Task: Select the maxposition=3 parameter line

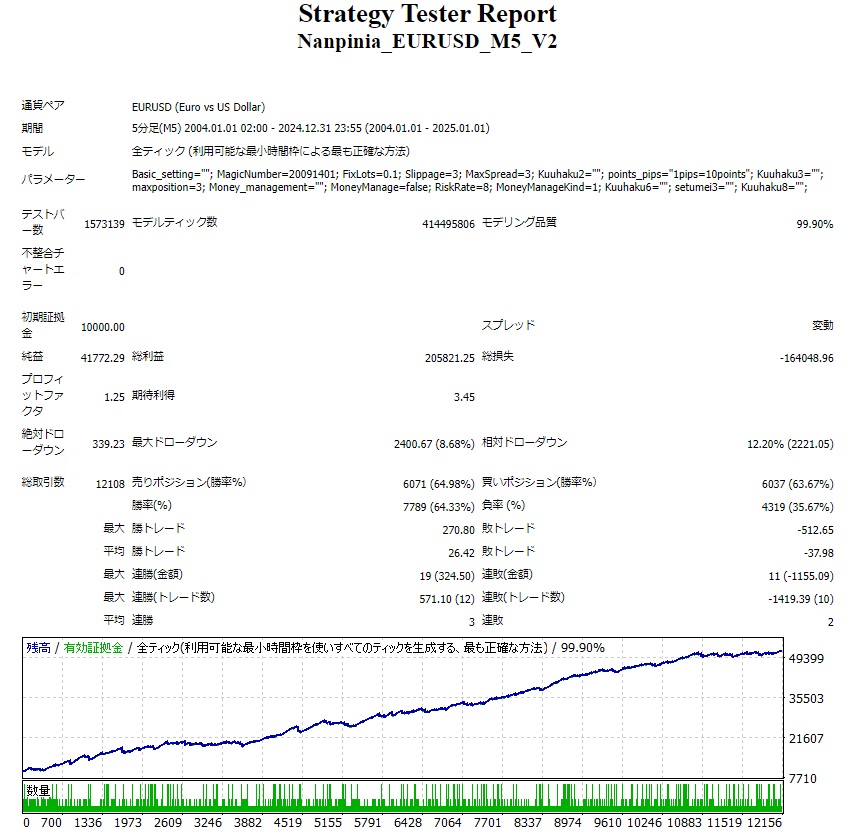Action: point(470,187)
